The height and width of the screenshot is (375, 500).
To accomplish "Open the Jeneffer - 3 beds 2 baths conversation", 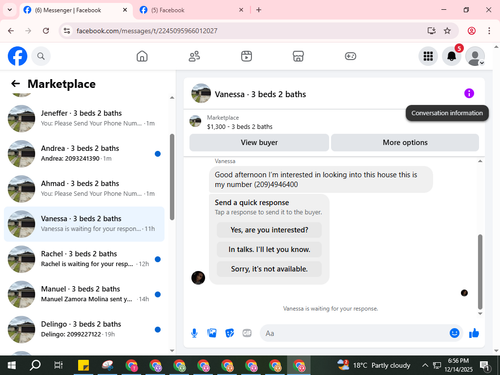I will [84, 118].
